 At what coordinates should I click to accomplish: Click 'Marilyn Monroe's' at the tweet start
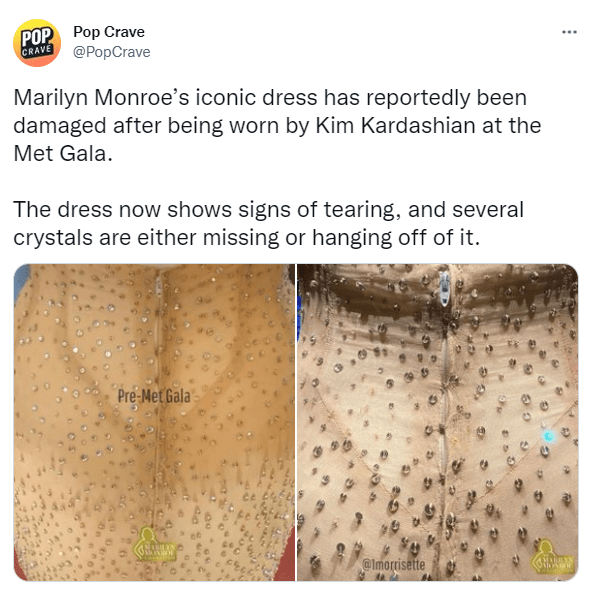pyautogui.click(x=101, y=98)
